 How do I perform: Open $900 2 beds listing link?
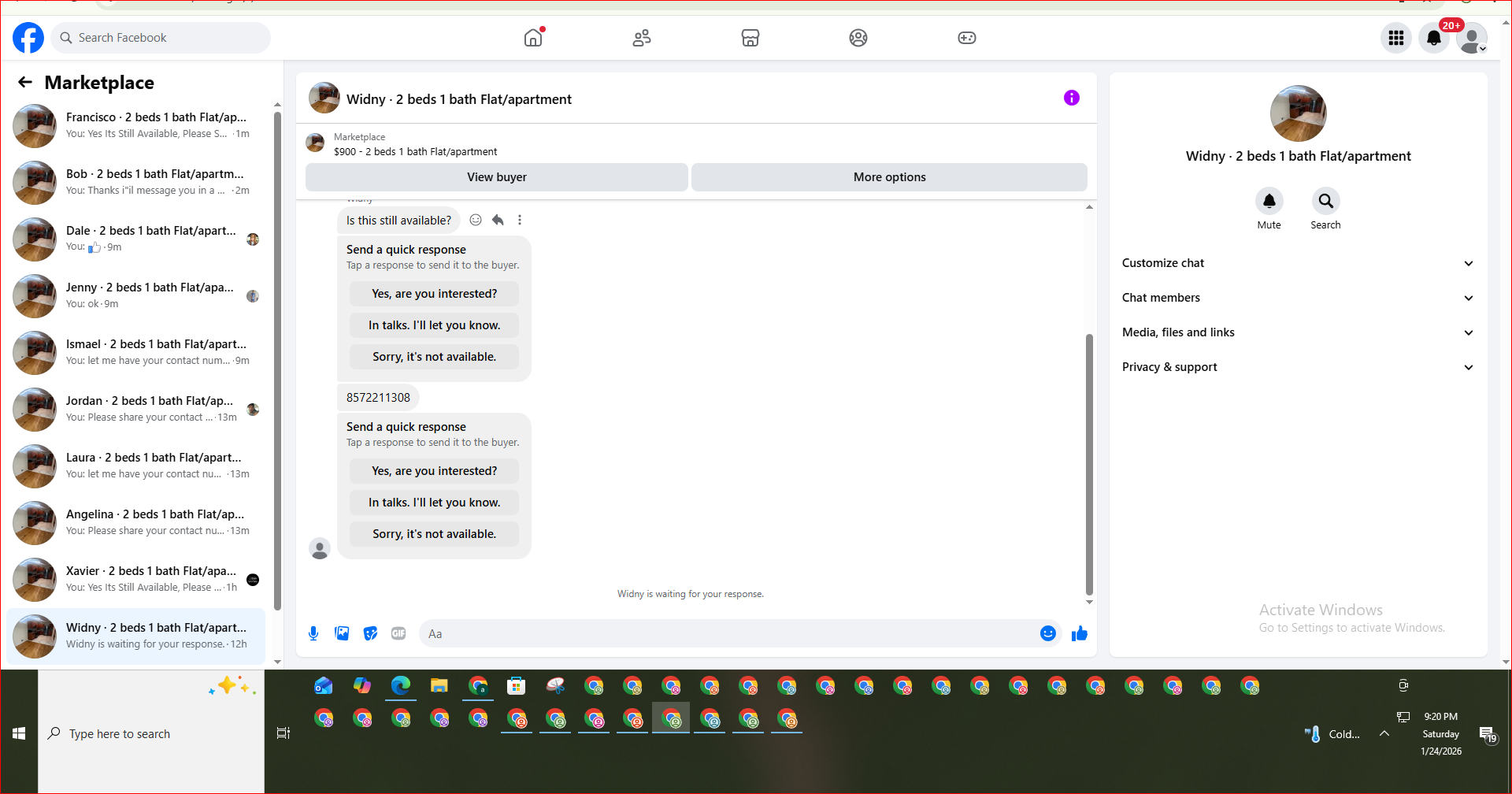point(415,151)
